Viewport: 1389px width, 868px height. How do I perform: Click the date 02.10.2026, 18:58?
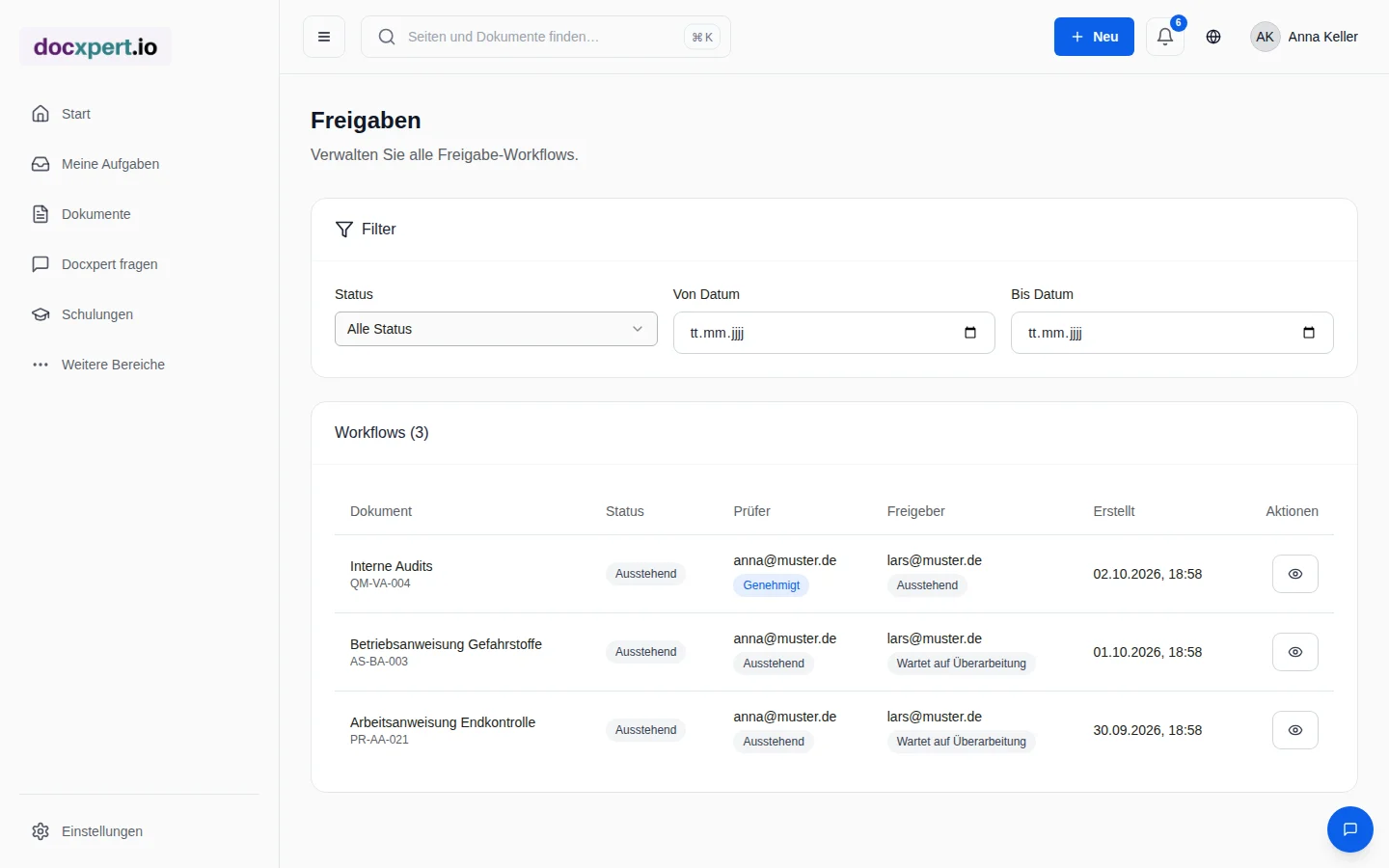[x=1147, y=574]
